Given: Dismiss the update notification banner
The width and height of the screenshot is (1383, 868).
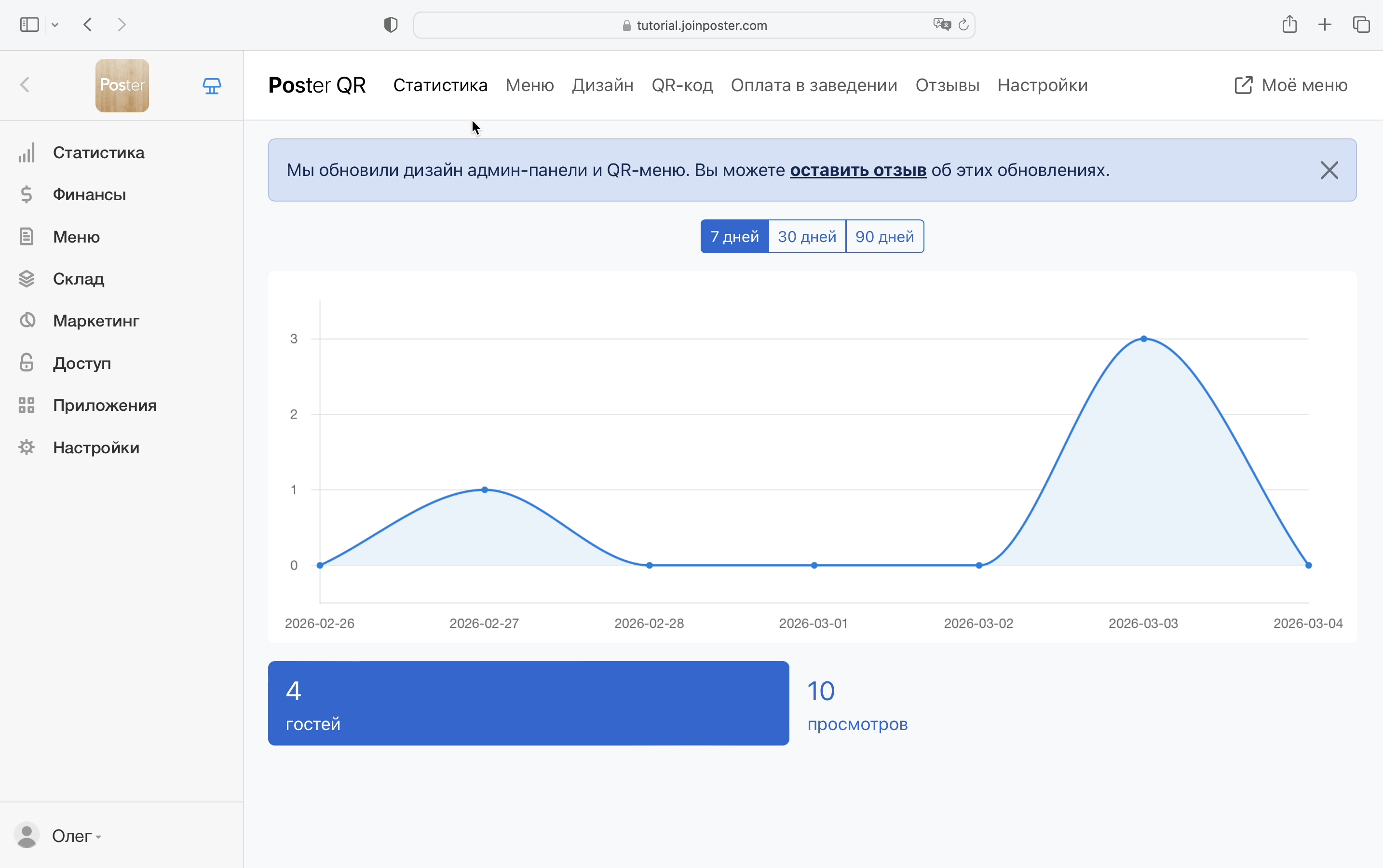Looking at the screenshot, I should pyautogui.click(x=1329, y=170).
